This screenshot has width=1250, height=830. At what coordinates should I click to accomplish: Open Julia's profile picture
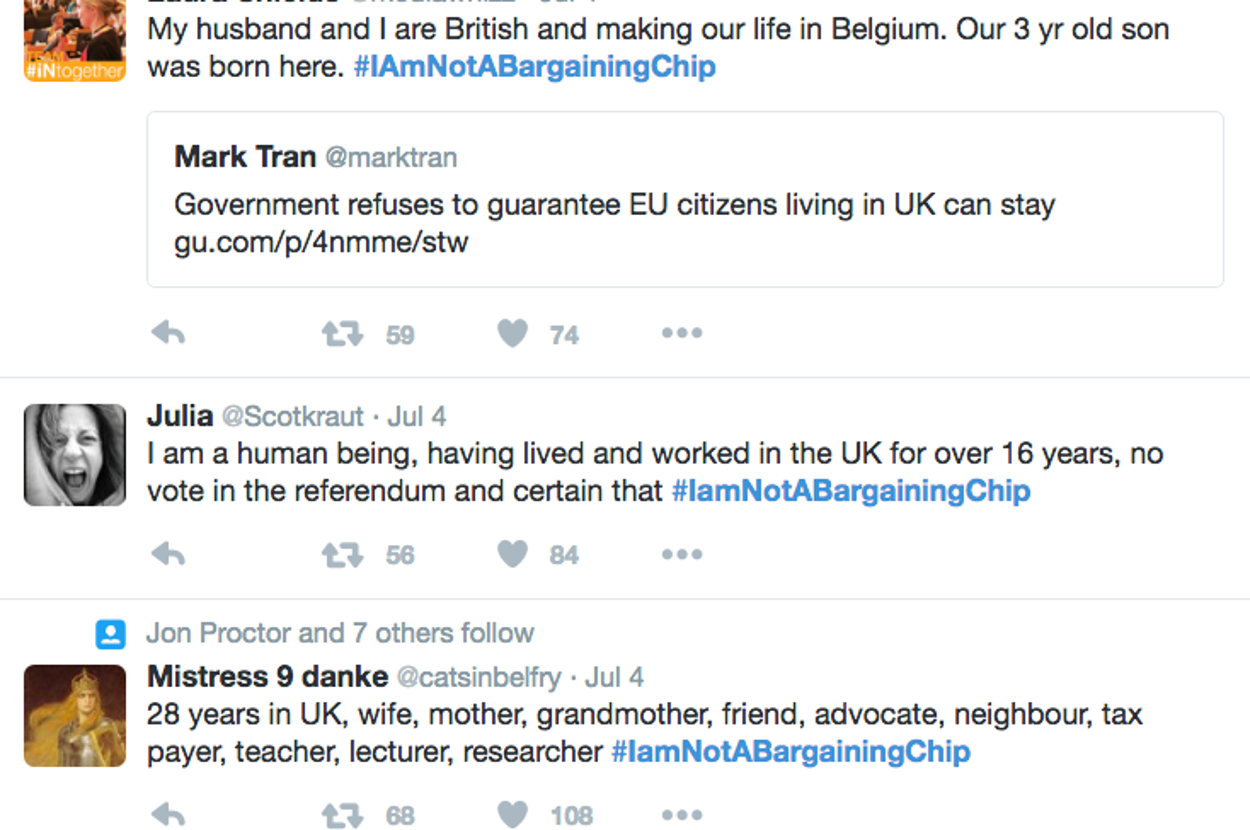click(75, 455)
